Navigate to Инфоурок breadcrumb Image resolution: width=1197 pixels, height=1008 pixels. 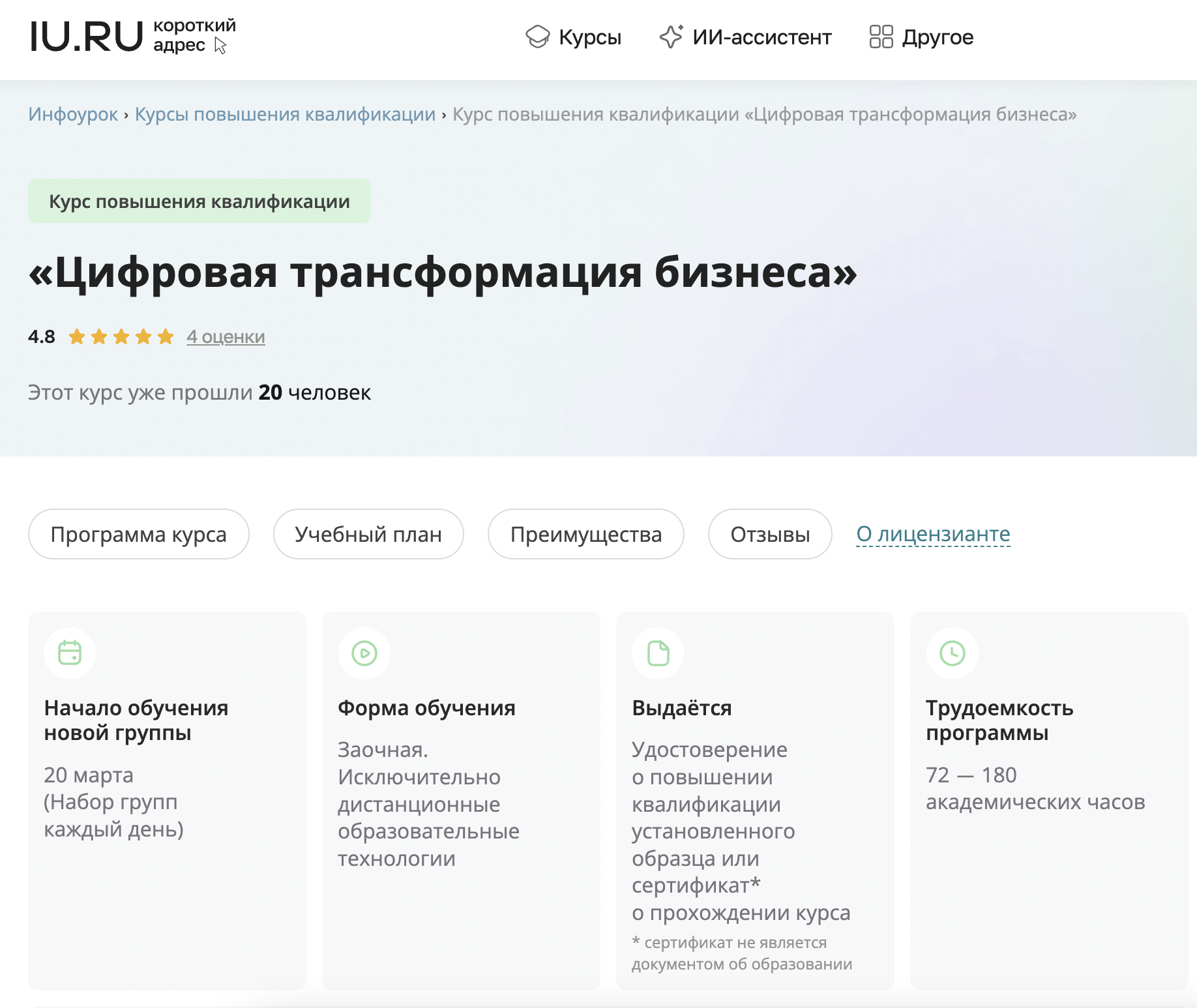[73, 114]
